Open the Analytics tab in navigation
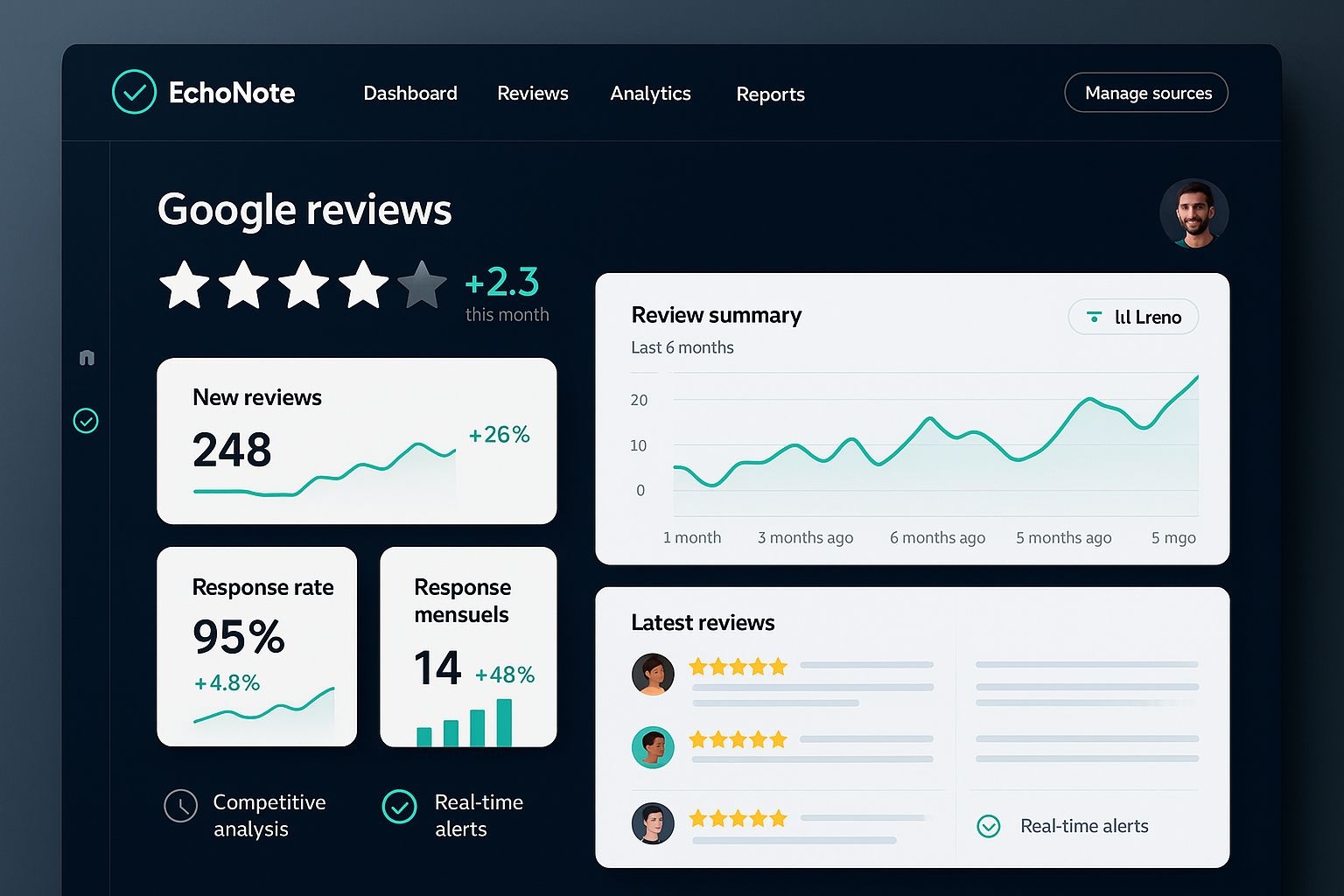 click(650, 93)
